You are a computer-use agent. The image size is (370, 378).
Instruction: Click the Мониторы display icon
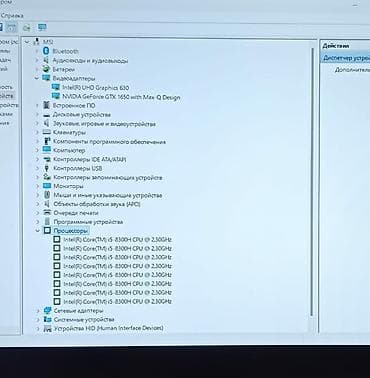point(47,186)
